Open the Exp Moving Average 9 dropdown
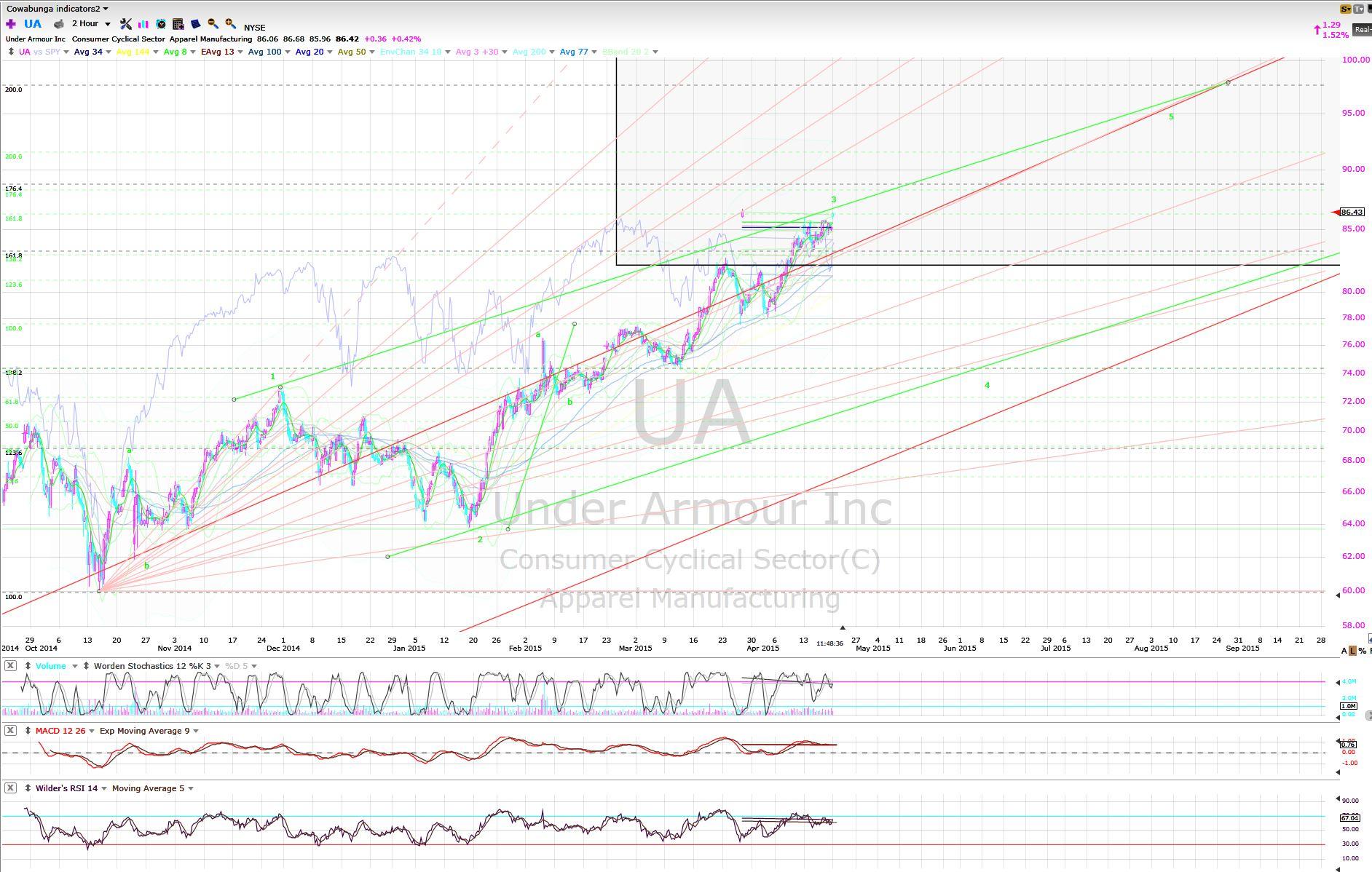1372x872 pixels. pos(196,731)
